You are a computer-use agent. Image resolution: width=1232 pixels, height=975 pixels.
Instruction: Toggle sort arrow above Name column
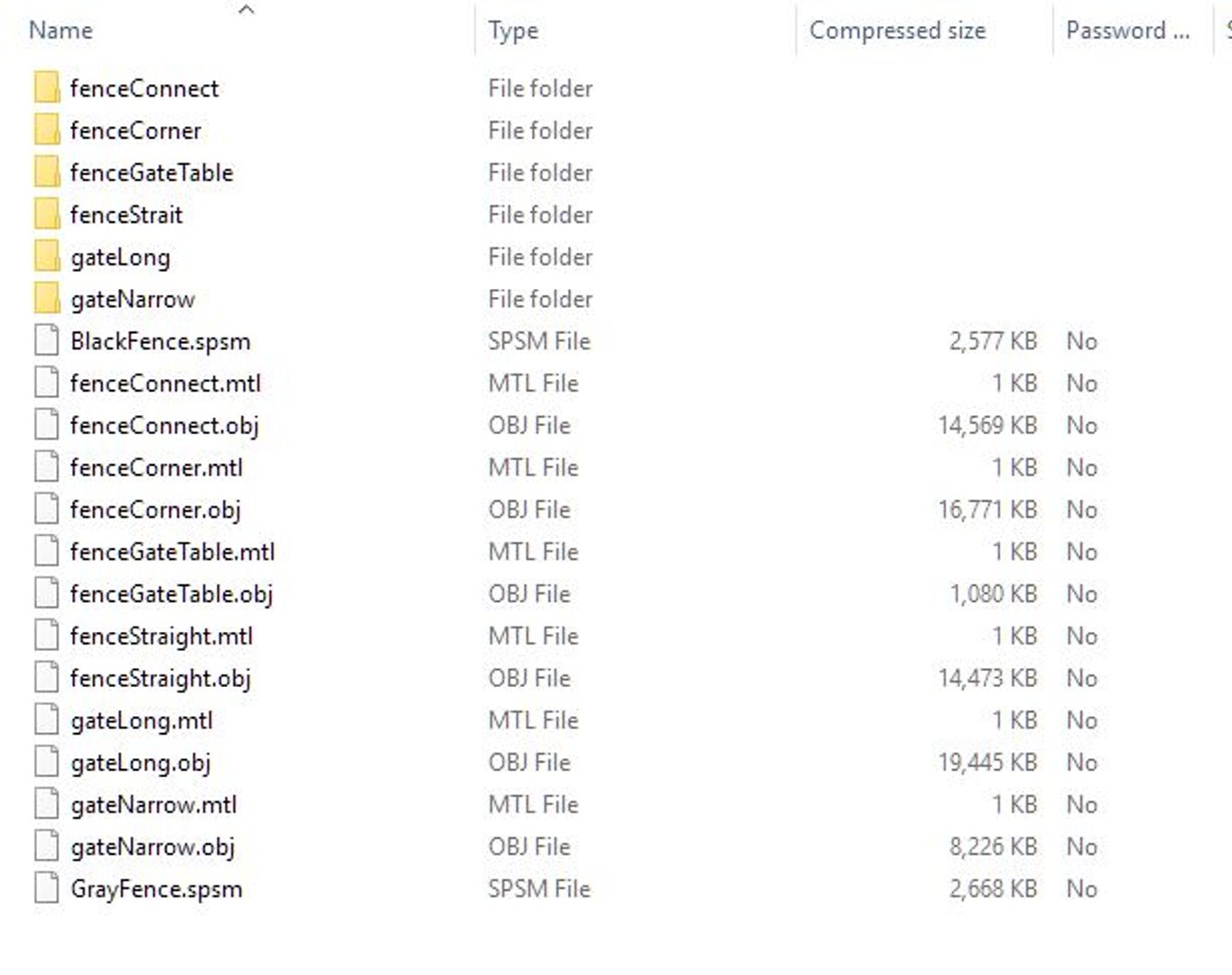tap(247, 9)
